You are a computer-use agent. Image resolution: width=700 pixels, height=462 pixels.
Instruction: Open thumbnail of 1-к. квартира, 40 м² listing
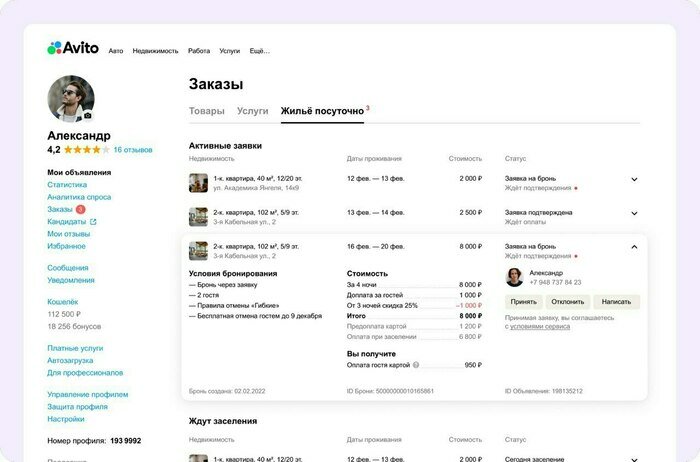pyautogui.click(x=198, y=183)
